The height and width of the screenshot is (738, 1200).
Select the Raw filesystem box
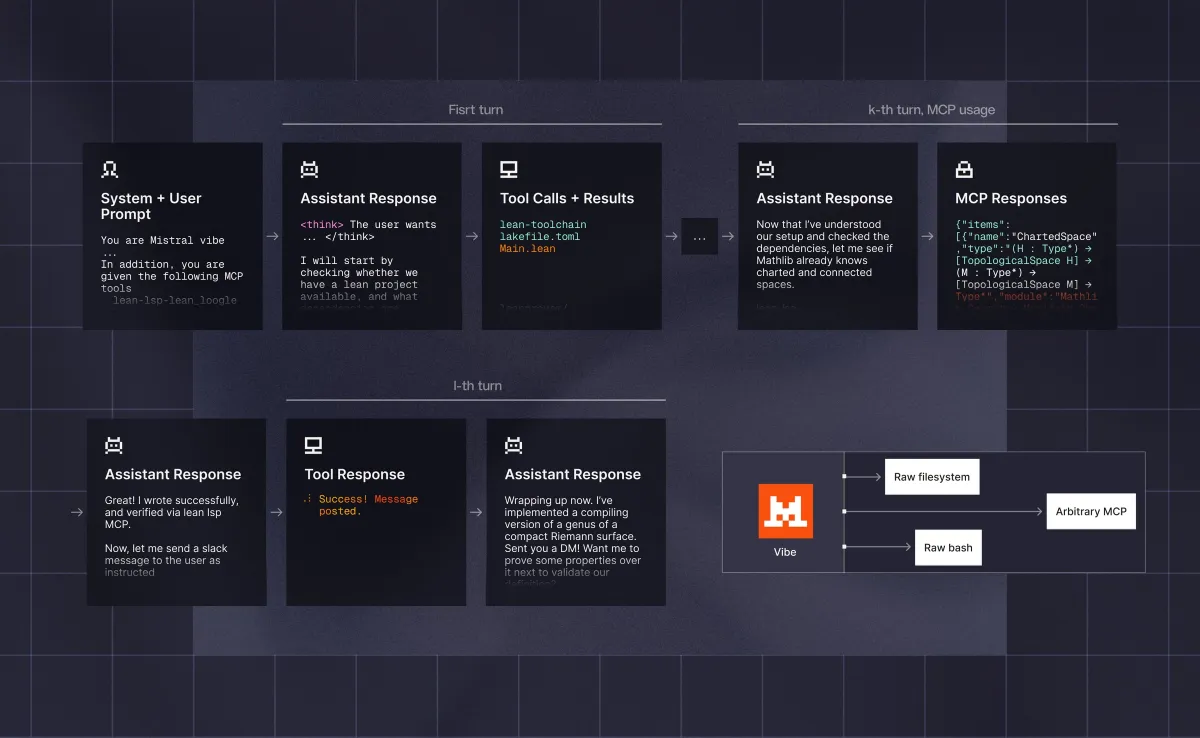(x=932, y=477)
